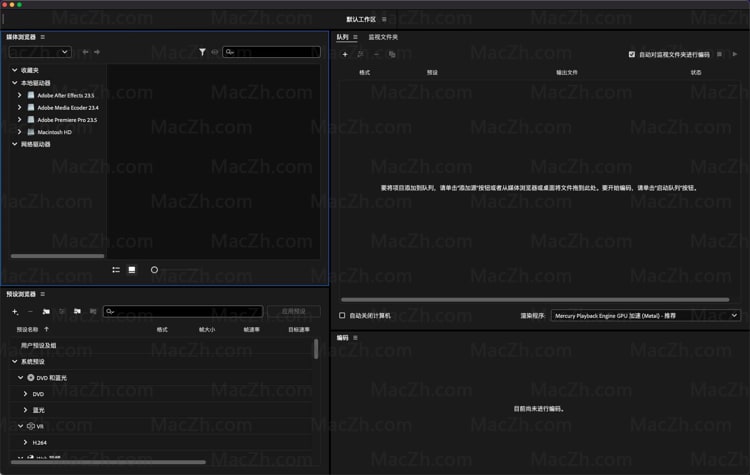Click the preset browser horizontal scrollbar
750x475 pixels.
[x=108, y=462]
